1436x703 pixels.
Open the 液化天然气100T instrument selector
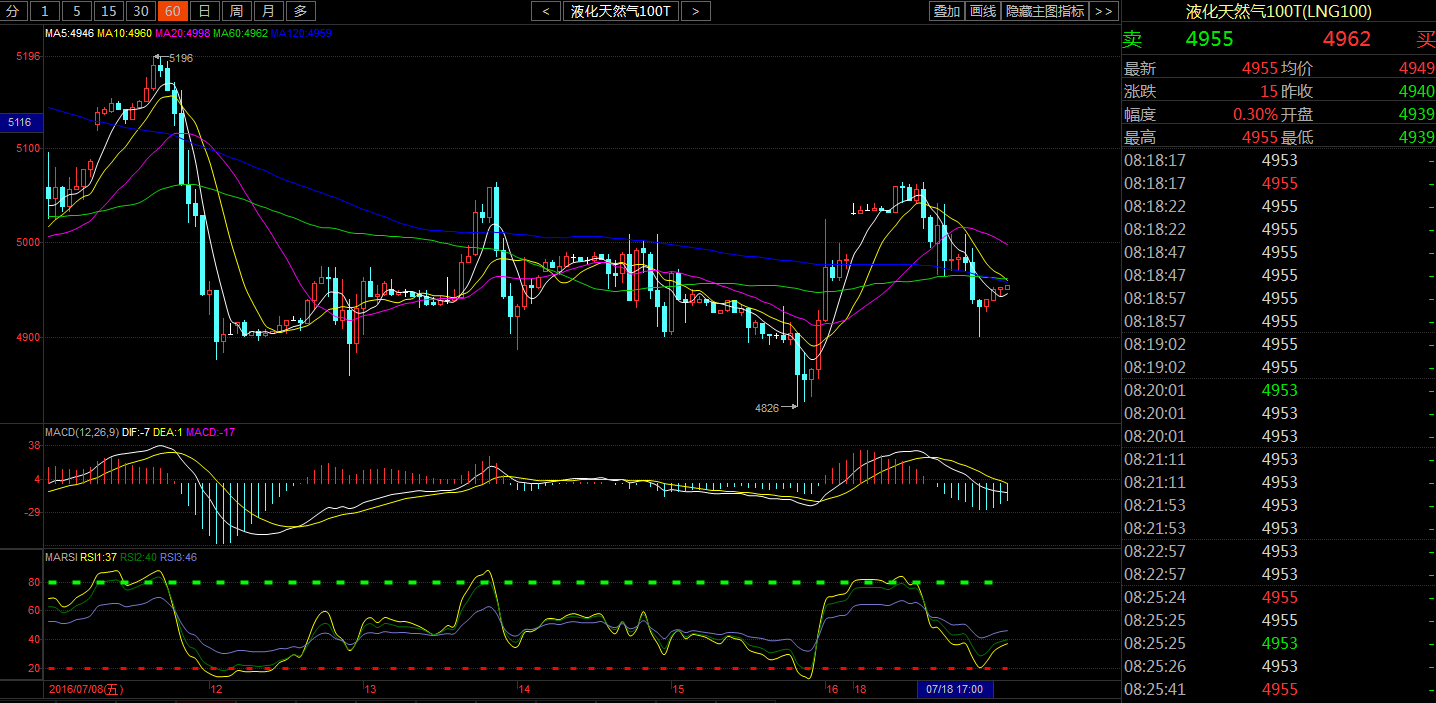tap(620, 11)
